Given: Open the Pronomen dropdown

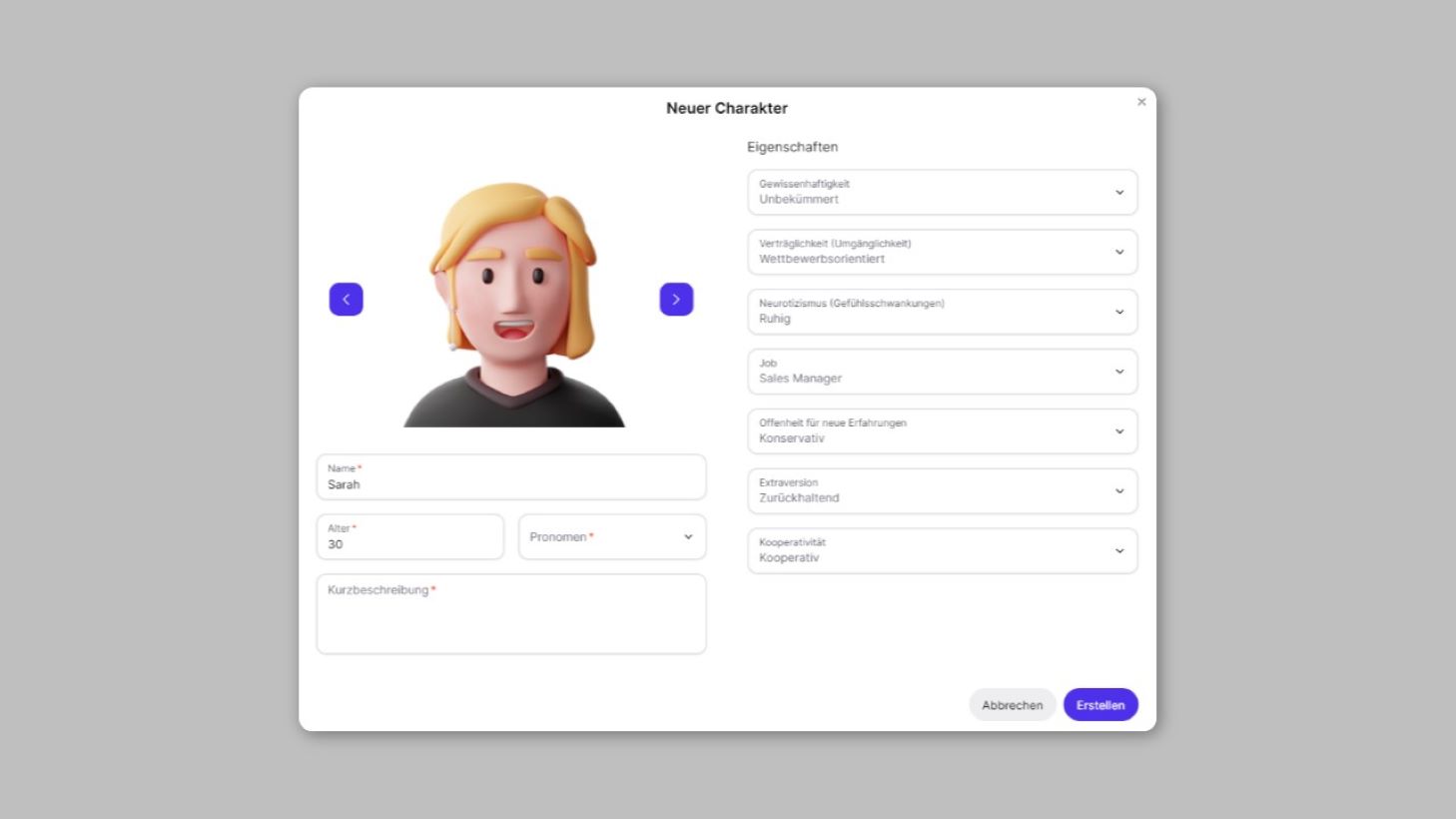Looking at the screenshot, I should point(611,537).
